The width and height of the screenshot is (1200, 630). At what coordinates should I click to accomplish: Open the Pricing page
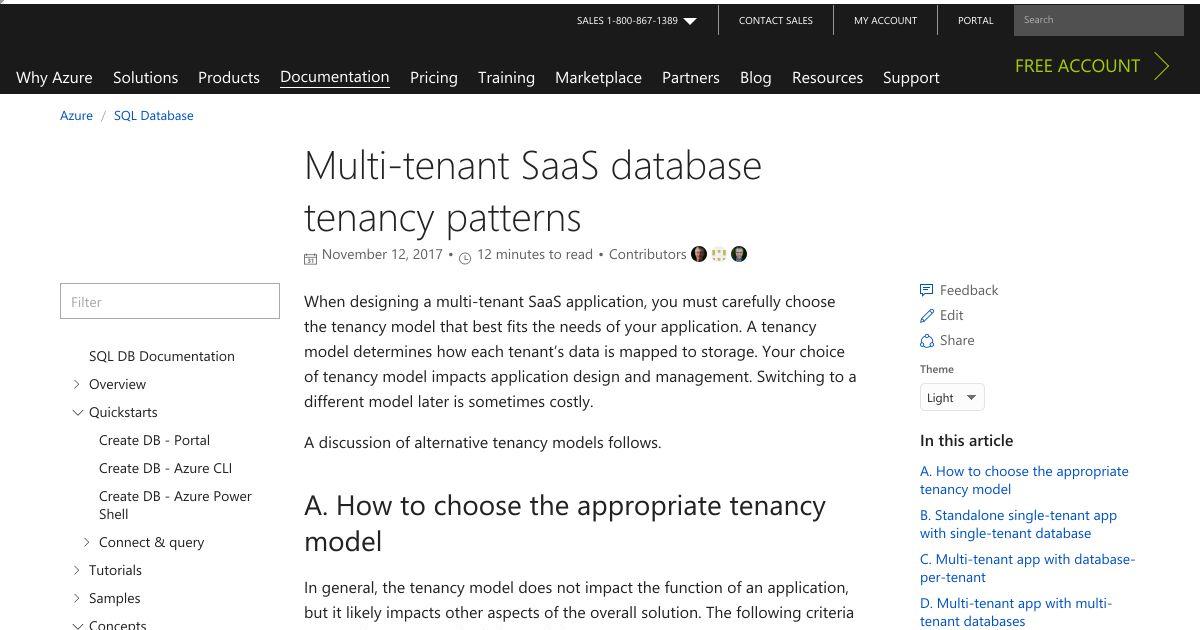click(434, 77)
